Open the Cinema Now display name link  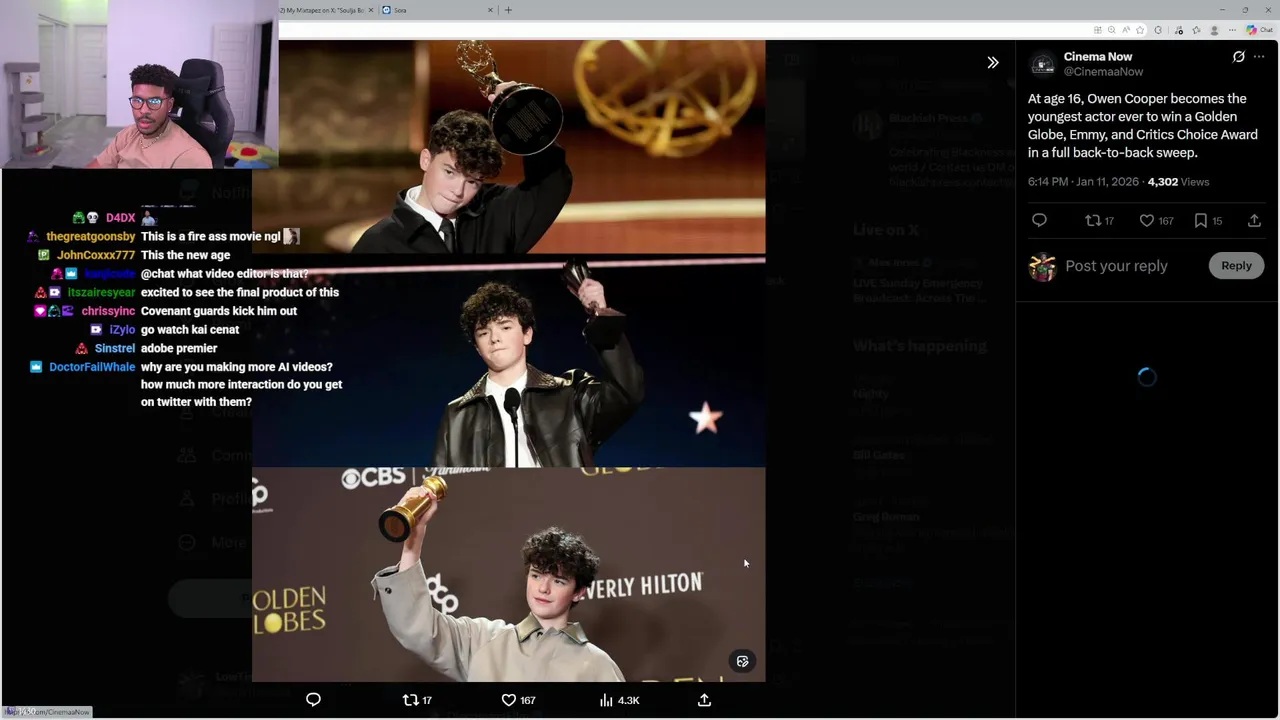[1098, 57]
